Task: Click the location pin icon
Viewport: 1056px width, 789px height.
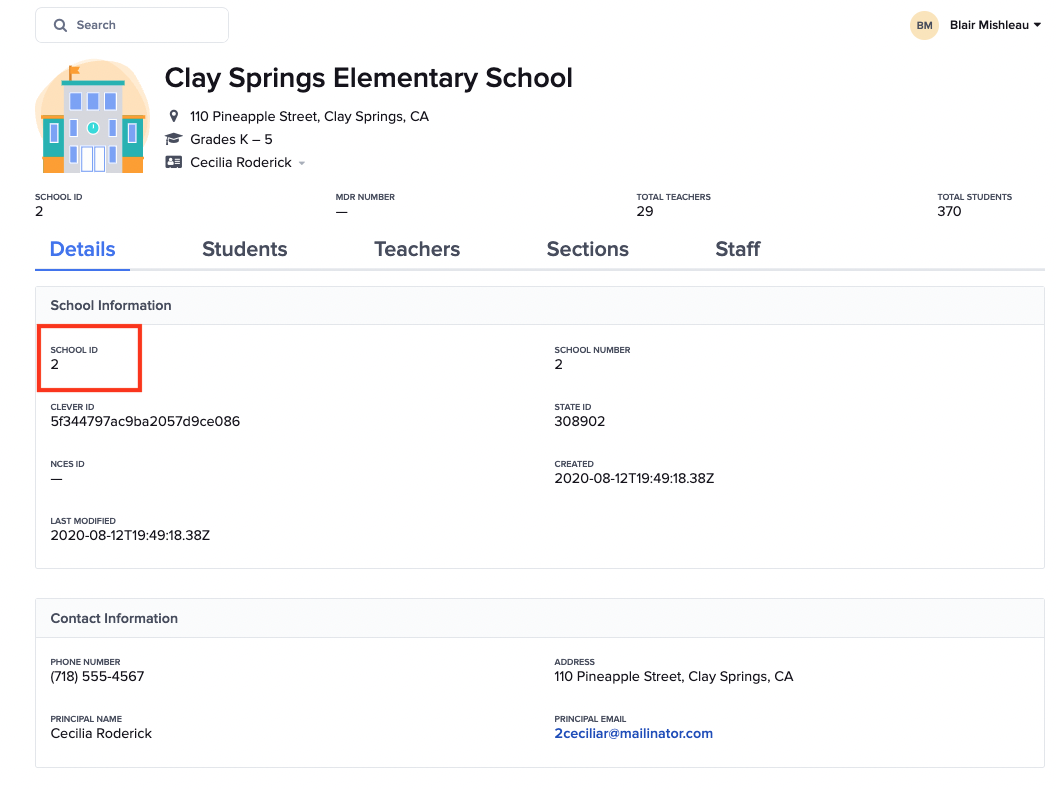Action: coord(174,116)
